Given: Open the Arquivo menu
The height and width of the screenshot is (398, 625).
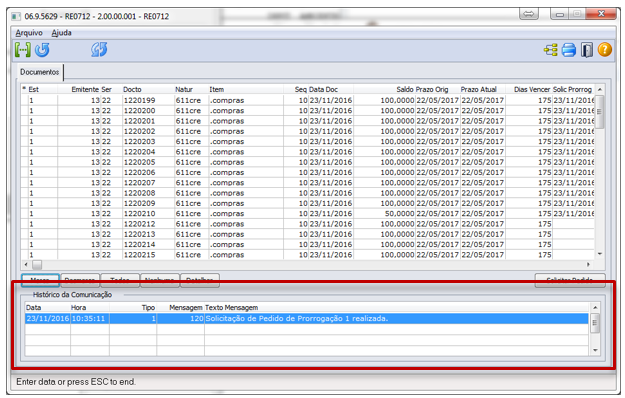Looking at the screenshot, I should (x=29, y=33).
